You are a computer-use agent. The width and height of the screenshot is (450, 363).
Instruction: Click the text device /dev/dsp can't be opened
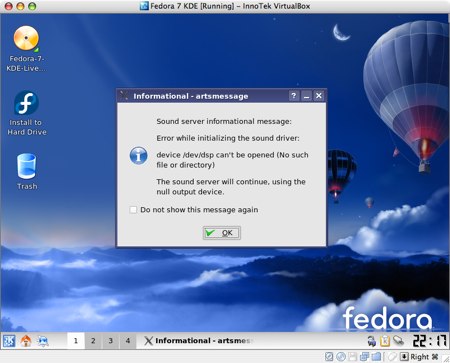[215, 155]
